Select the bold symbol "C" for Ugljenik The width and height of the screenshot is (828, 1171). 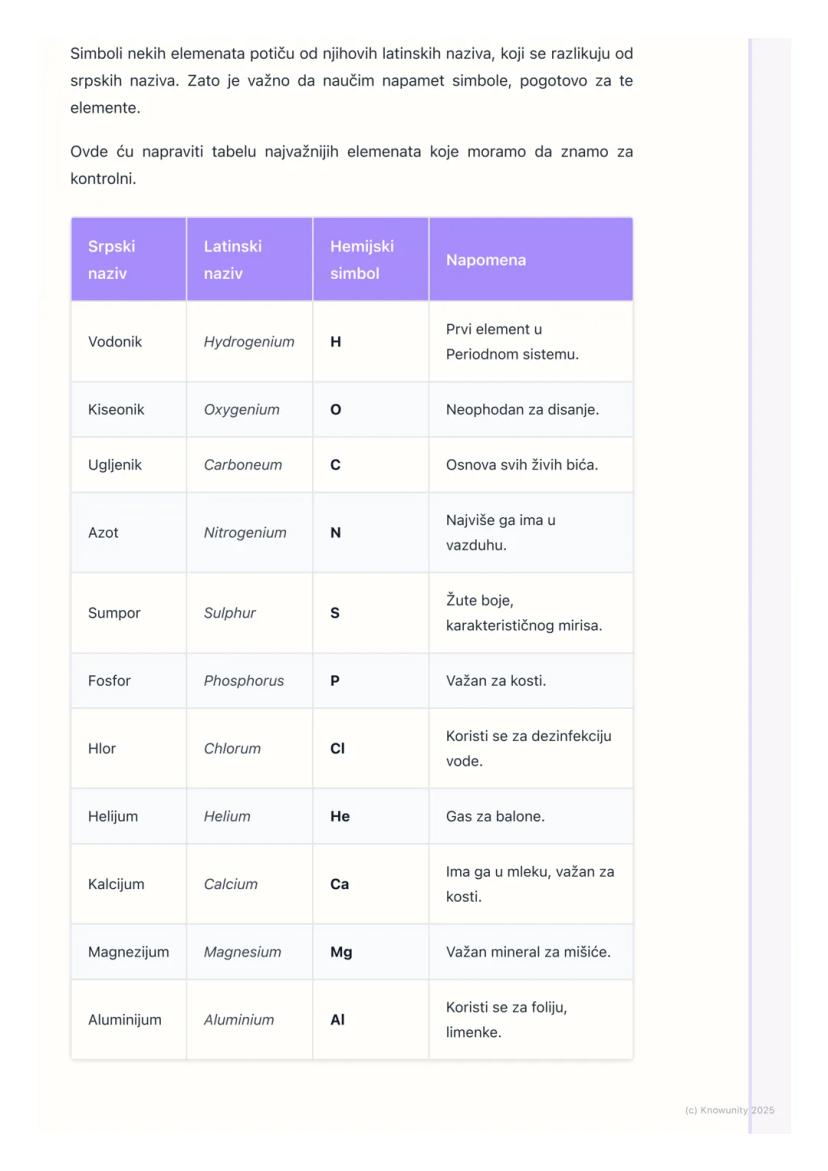pos(336,465)
